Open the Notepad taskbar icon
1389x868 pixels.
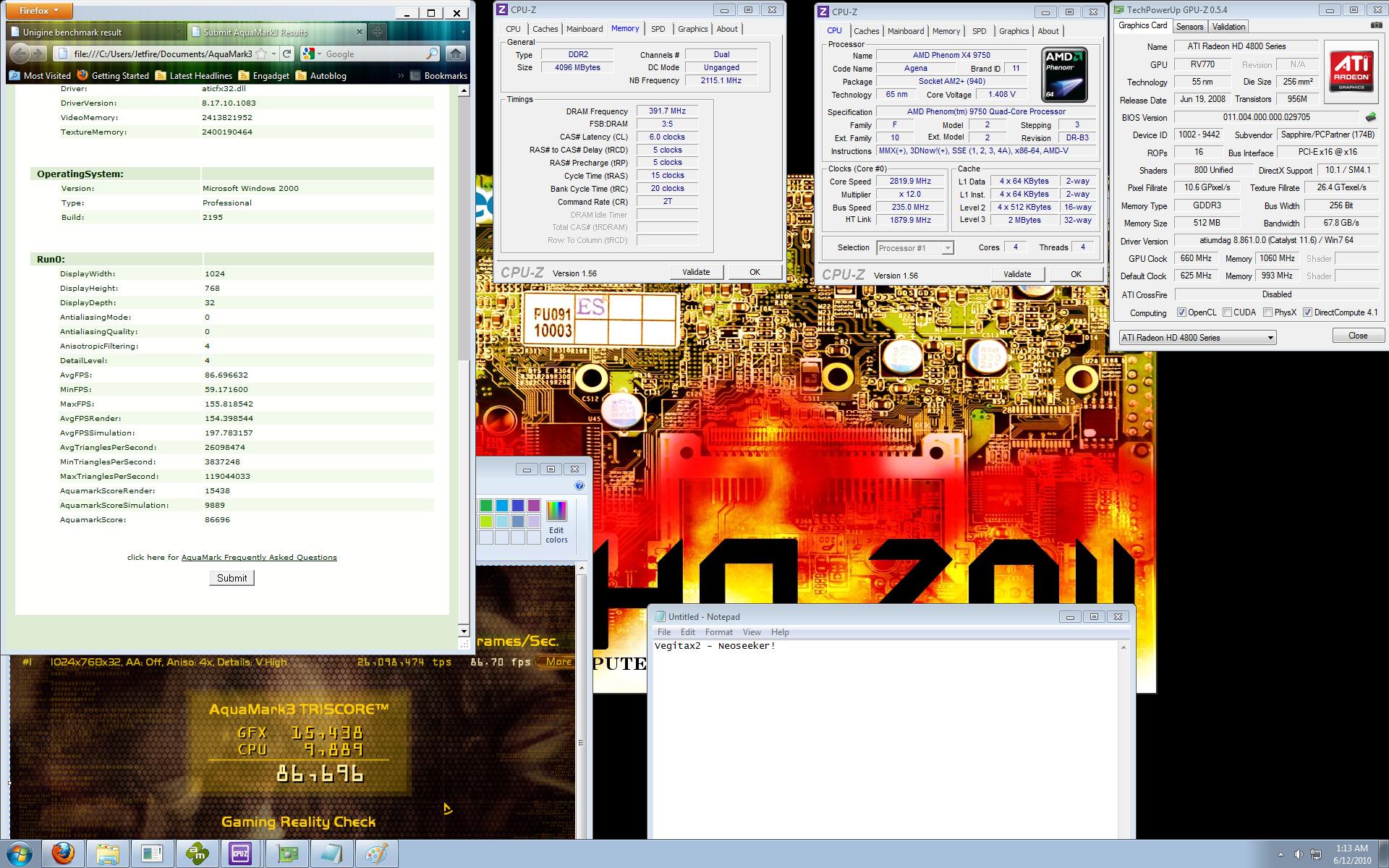click(331, 854)
